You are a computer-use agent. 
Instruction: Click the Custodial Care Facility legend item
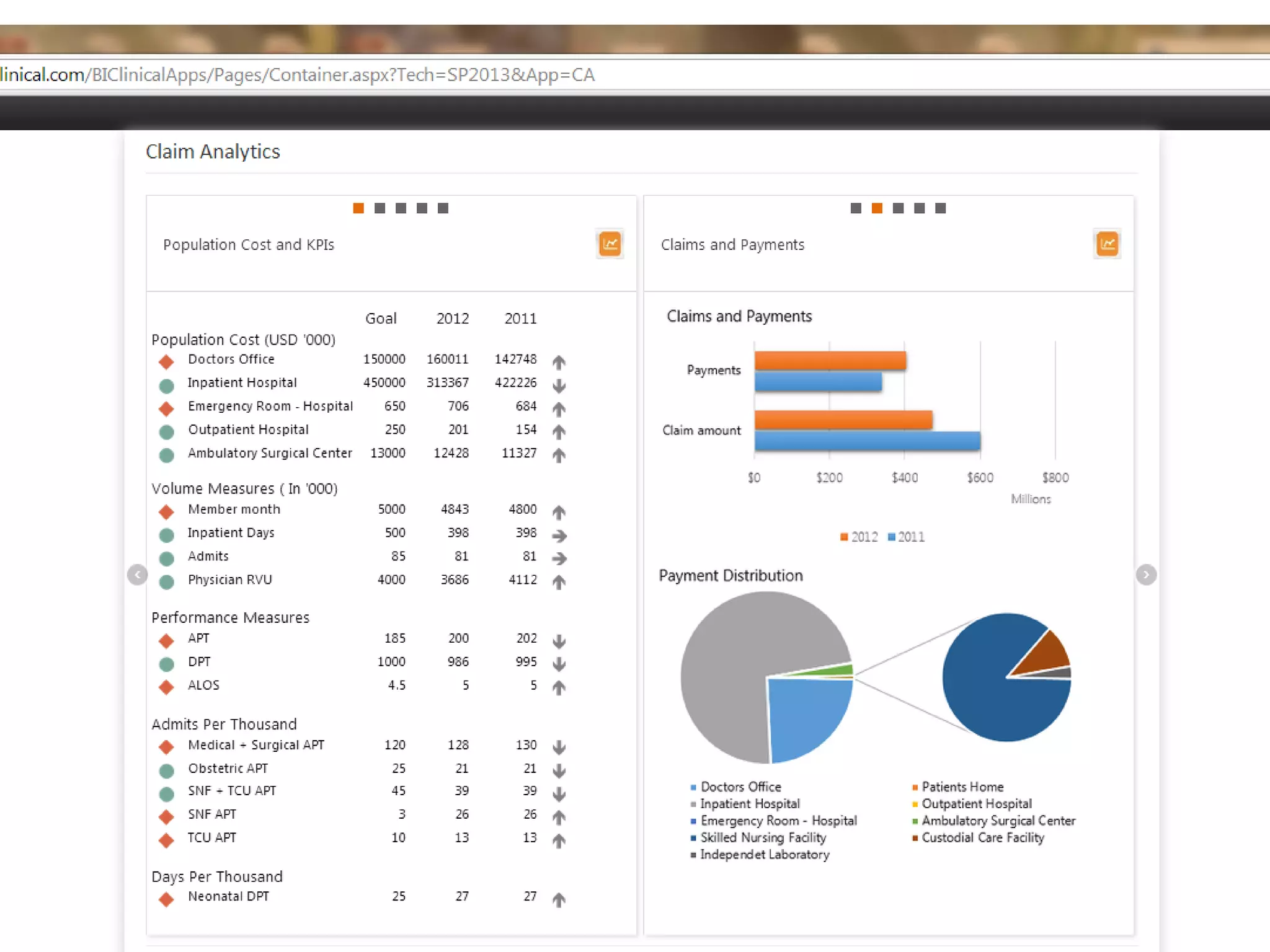point(982,837)
